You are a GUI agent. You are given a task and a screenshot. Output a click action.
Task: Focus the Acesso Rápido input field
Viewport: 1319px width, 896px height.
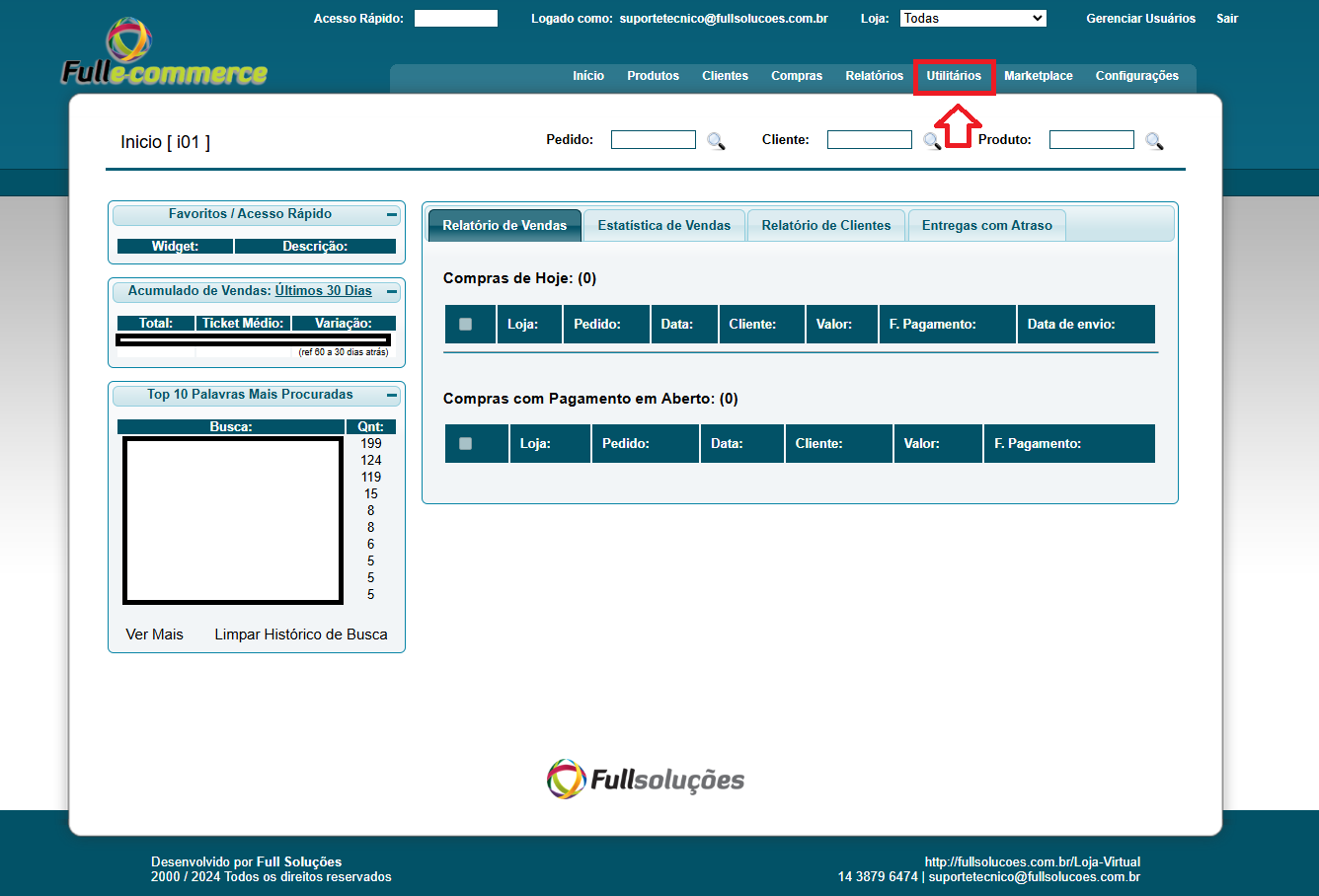coord(456,19)
